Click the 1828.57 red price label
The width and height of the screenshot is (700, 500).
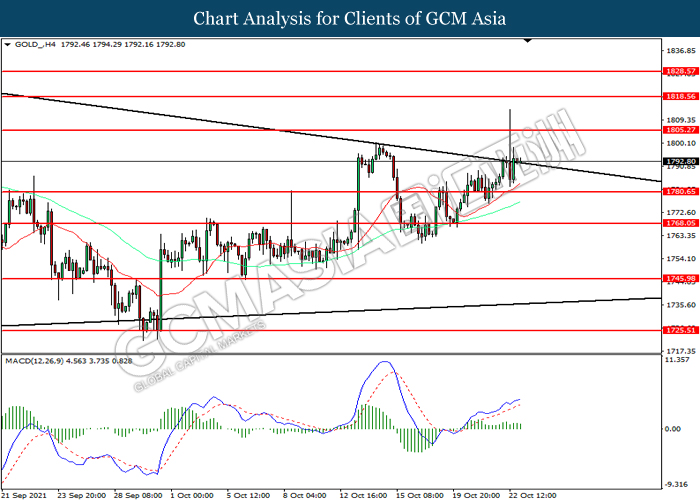click(680, 71)
